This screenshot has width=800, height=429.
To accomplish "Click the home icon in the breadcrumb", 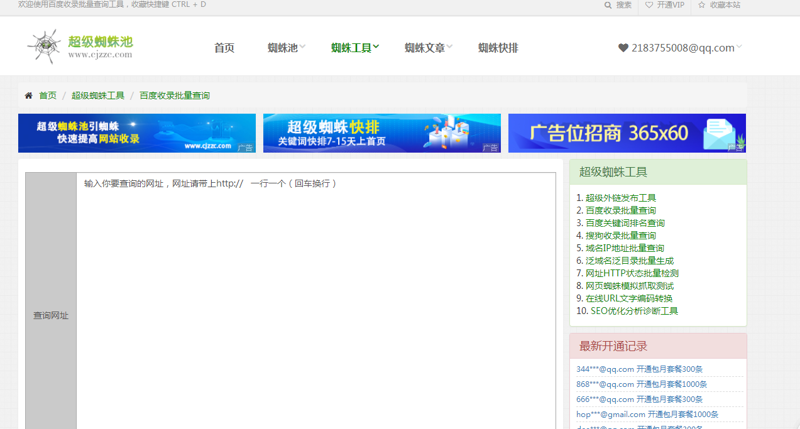I will point(29,95).
